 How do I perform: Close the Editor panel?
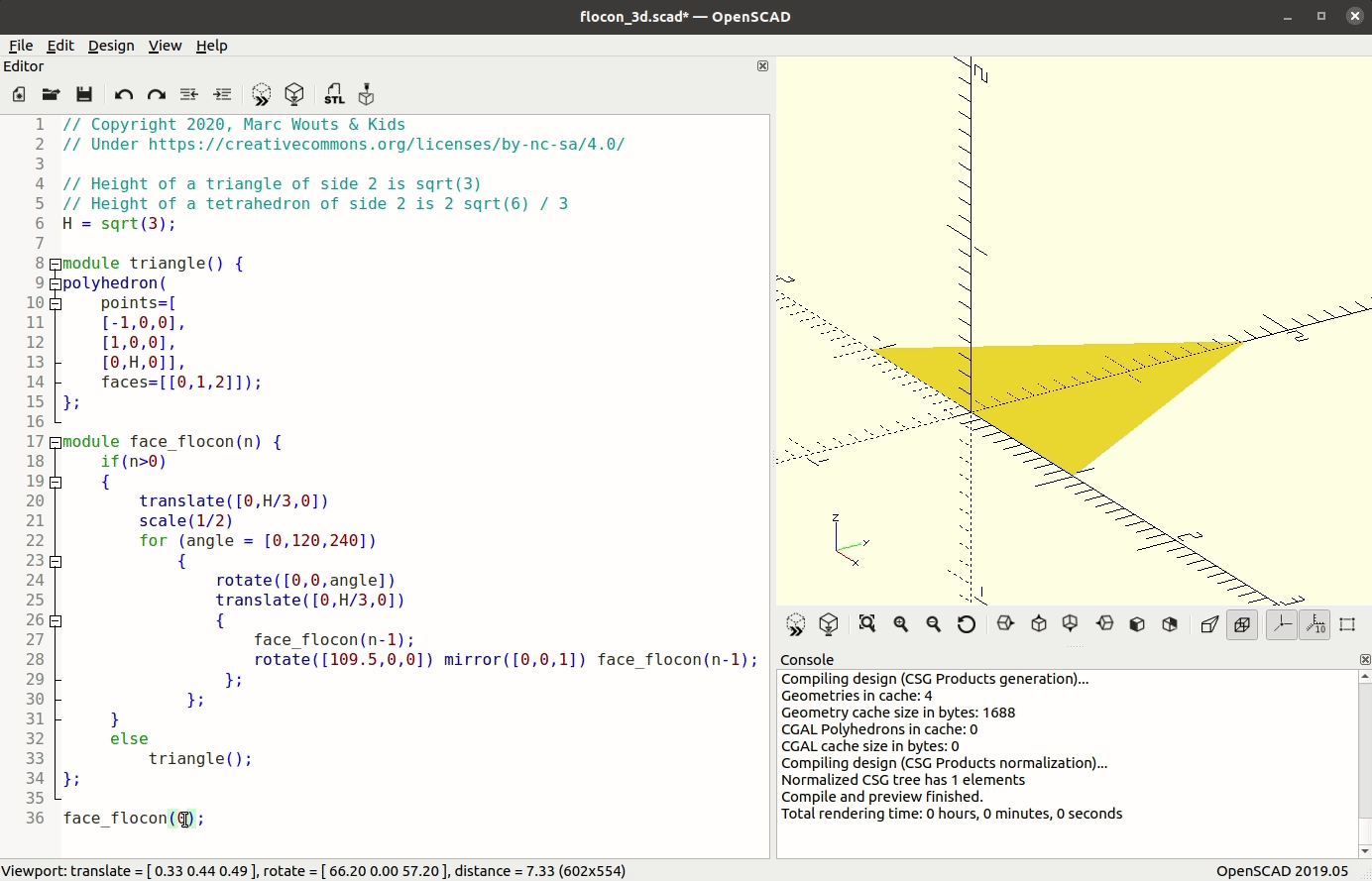[762, 65]
